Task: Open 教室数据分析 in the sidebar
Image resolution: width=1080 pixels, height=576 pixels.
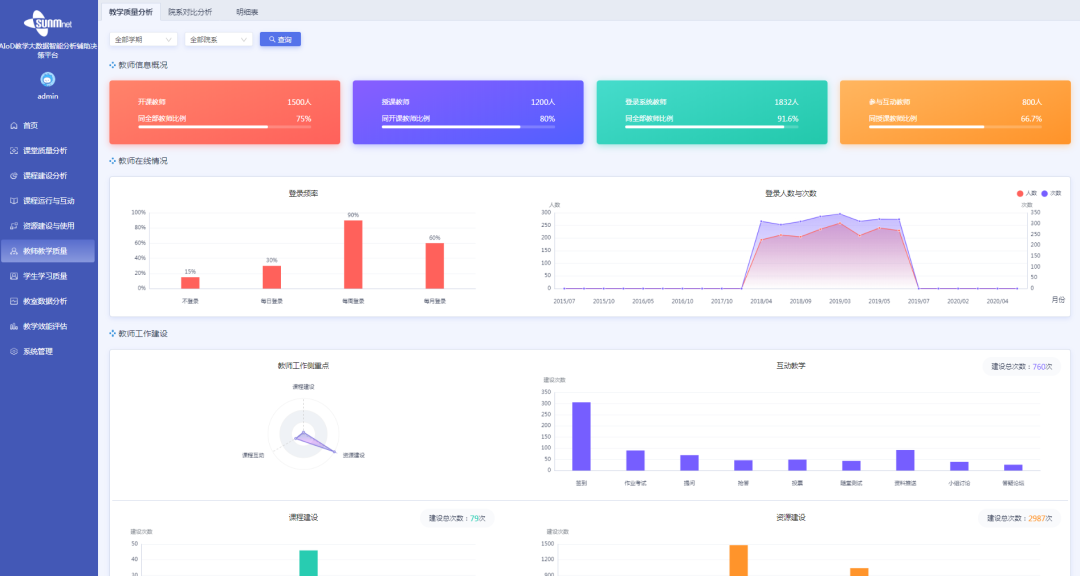Action: click(45, 301)
